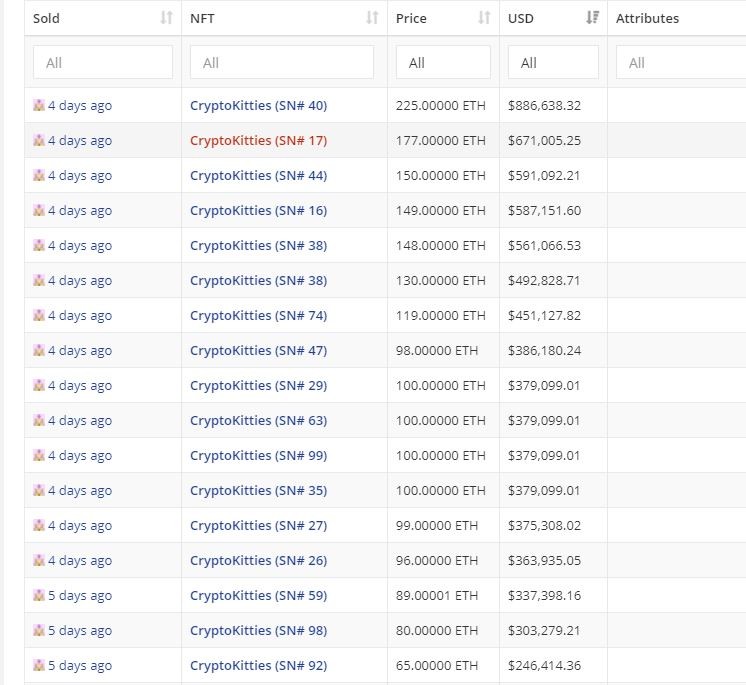Open the Attributes column filter box
The height and width of the screenshot is (685, 746).
tap(681, 62)
